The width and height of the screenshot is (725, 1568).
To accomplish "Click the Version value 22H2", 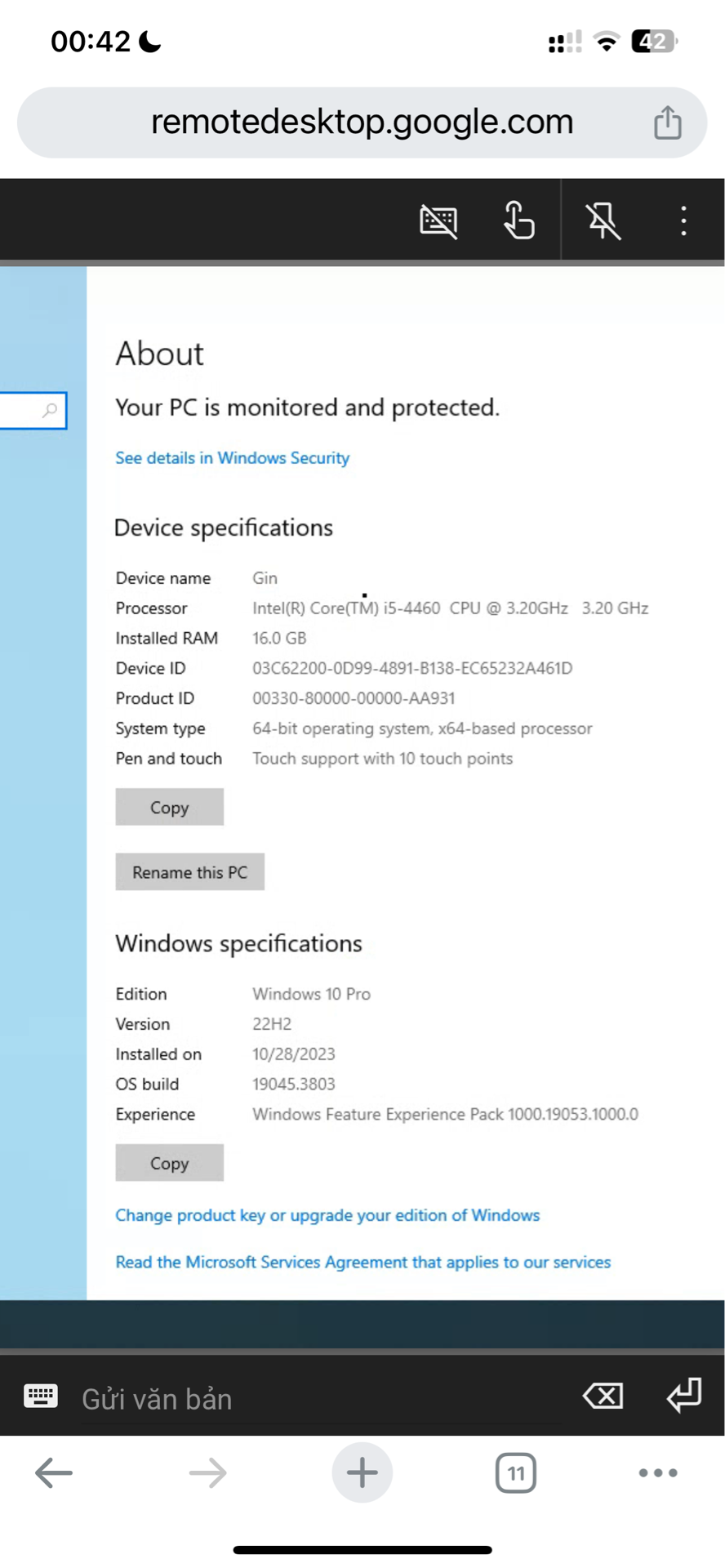I will [272, 1024].
